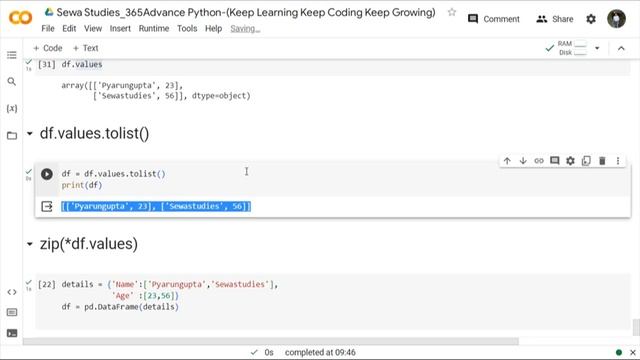This screenshot has width=640, height=360.
Task: Click the completed at 09:46 status
Action: pyautogui.click(x=320, y=352)
